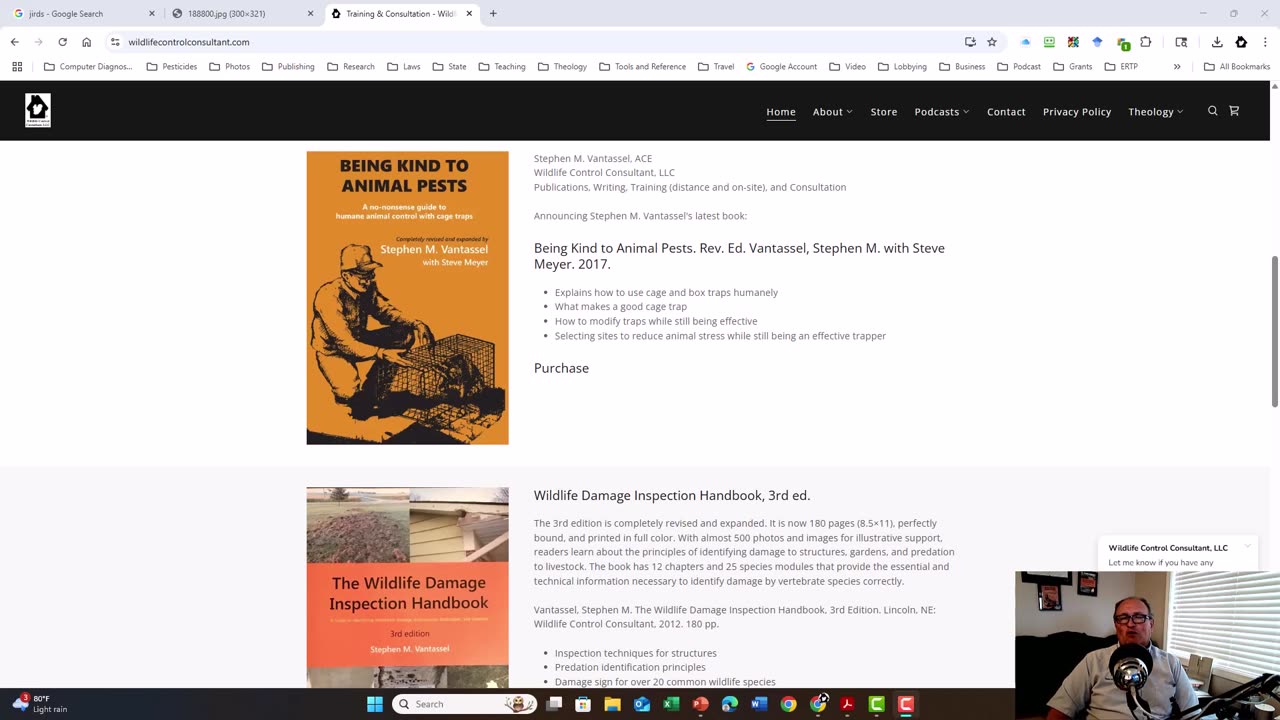
Task: Open the green robot-face extension icon
Action: (1049, 42)
